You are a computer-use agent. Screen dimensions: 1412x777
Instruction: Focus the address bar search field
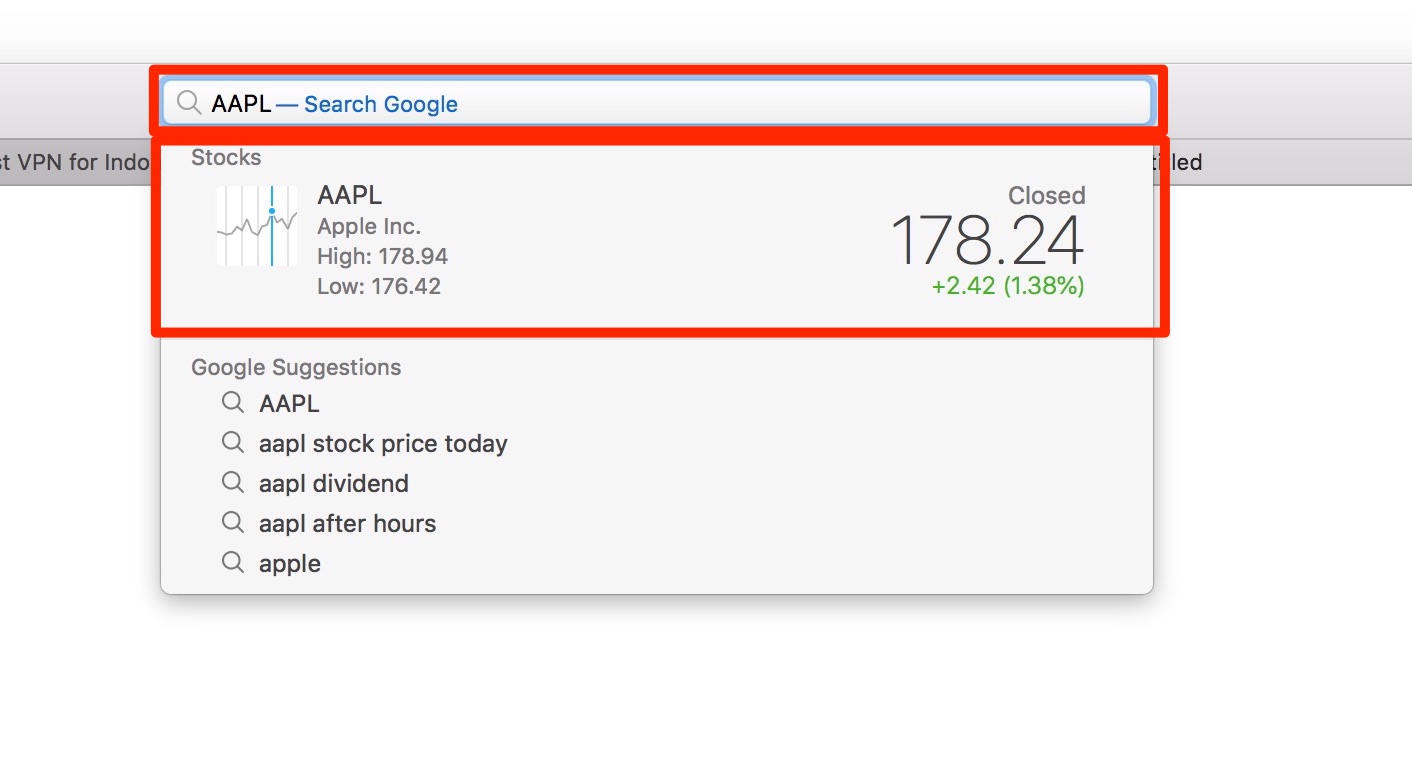700,103
